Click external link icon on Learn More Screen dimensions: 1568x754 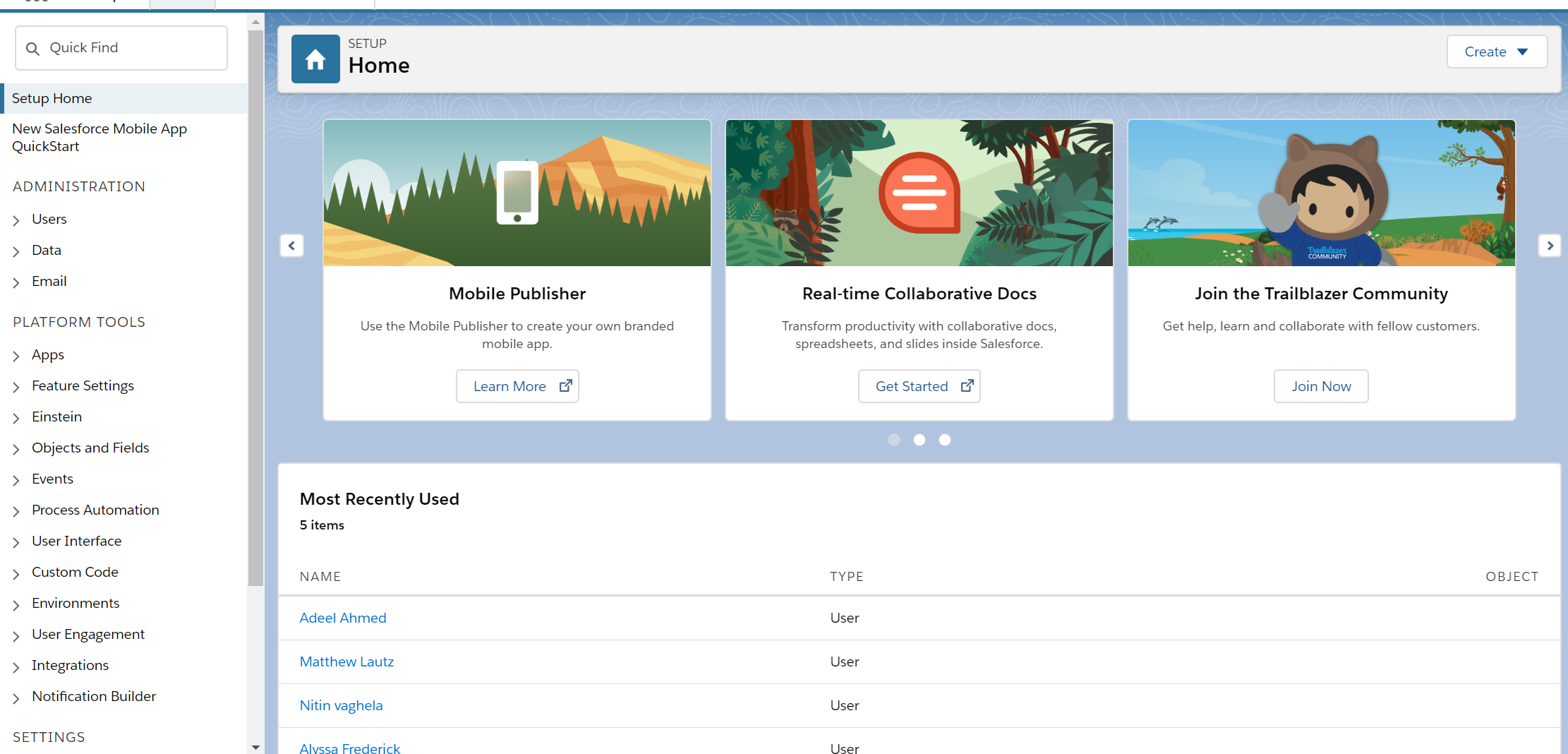(x=566, y=386)
